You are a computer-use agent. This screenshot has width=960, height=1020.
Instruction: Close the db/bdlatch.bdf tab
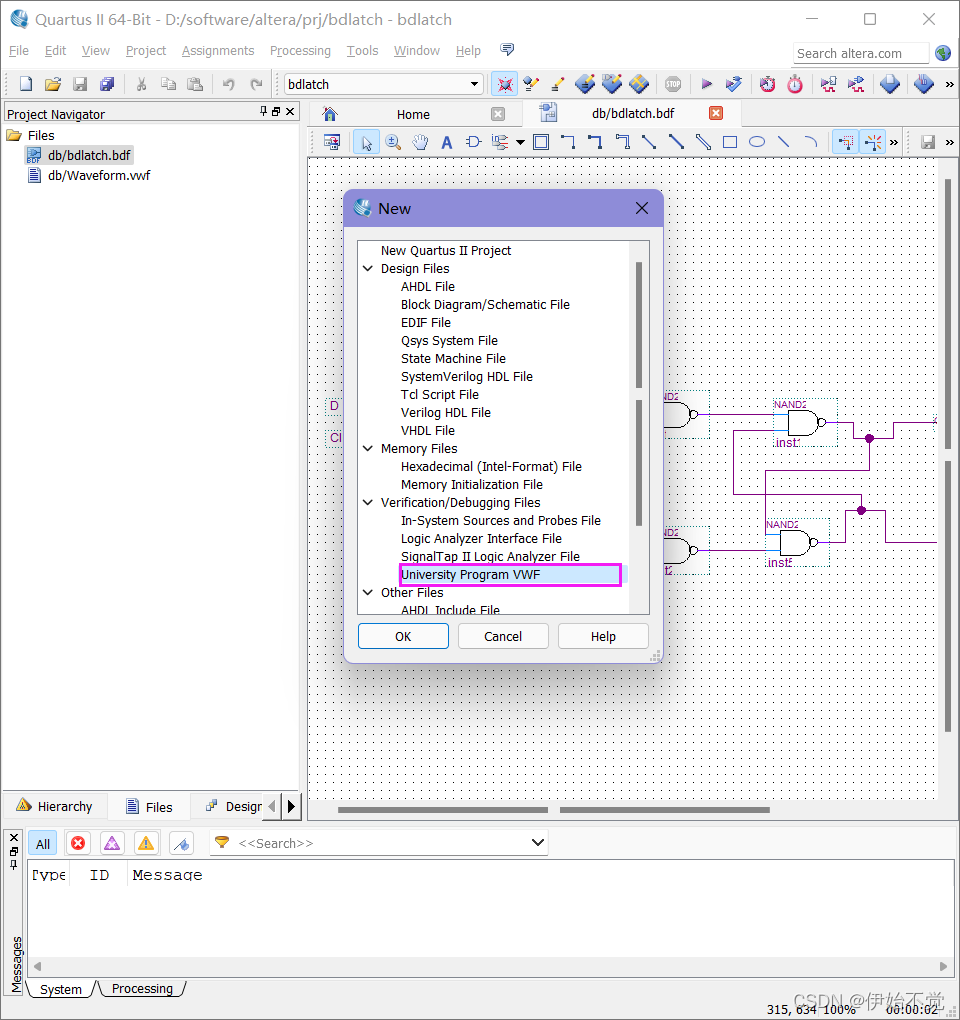[x=716, y=113]
